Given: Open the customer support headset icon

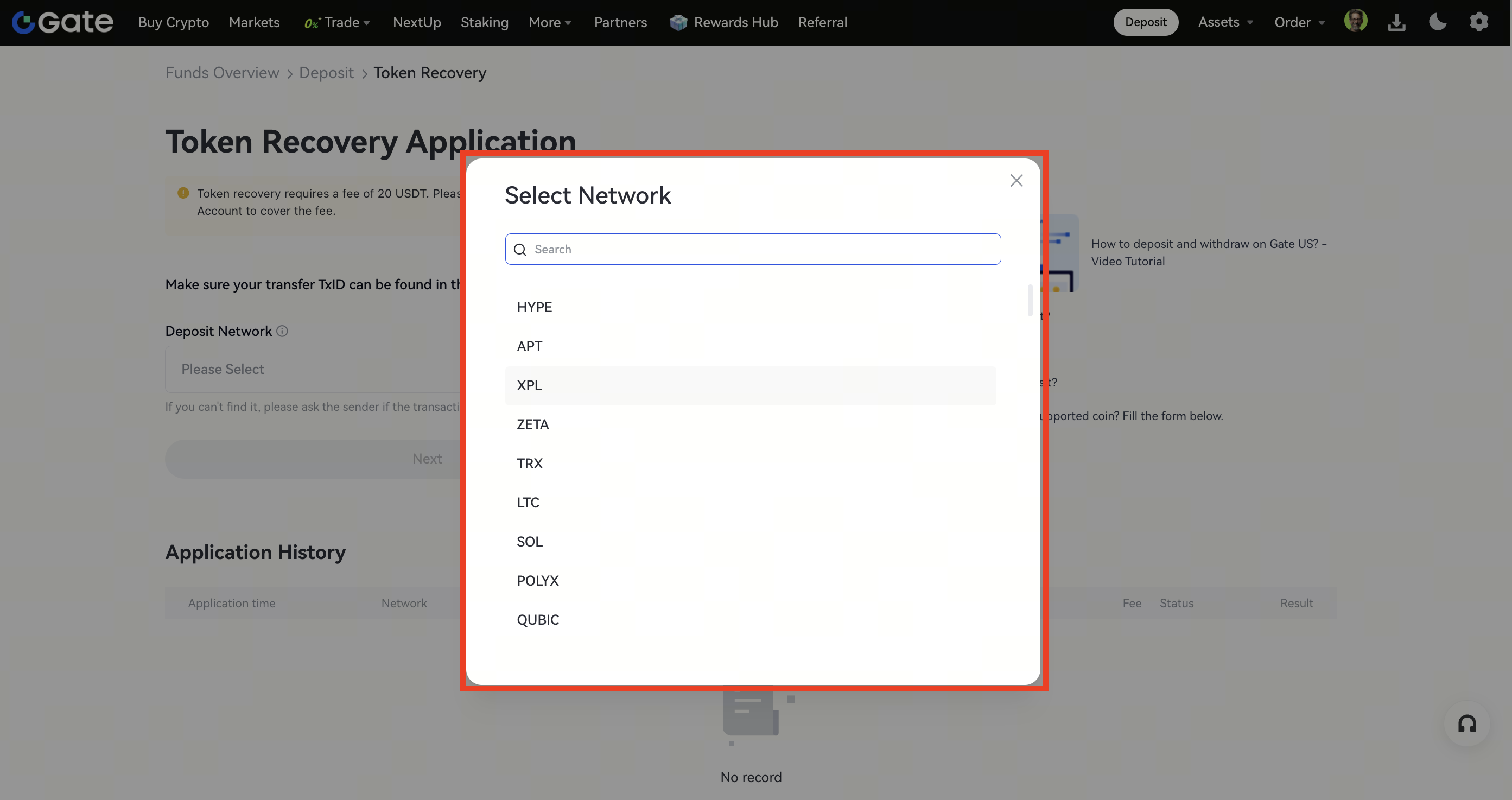Looking at the screenshot, I should coord(1467,723).
